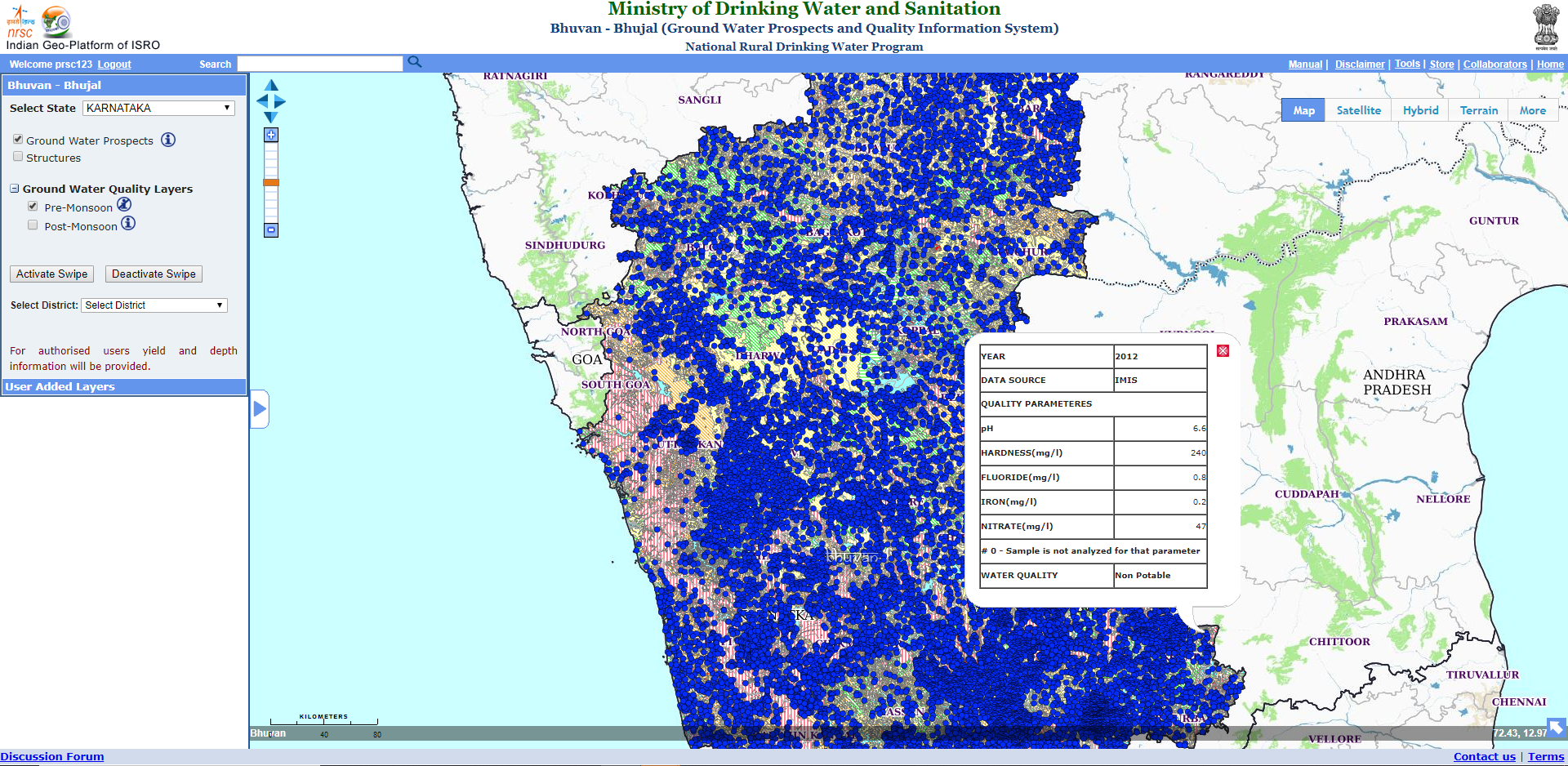Screen dimensions: 1568x766
Task: Click the '2012' year value
Action: click(x=1126, y=356)
